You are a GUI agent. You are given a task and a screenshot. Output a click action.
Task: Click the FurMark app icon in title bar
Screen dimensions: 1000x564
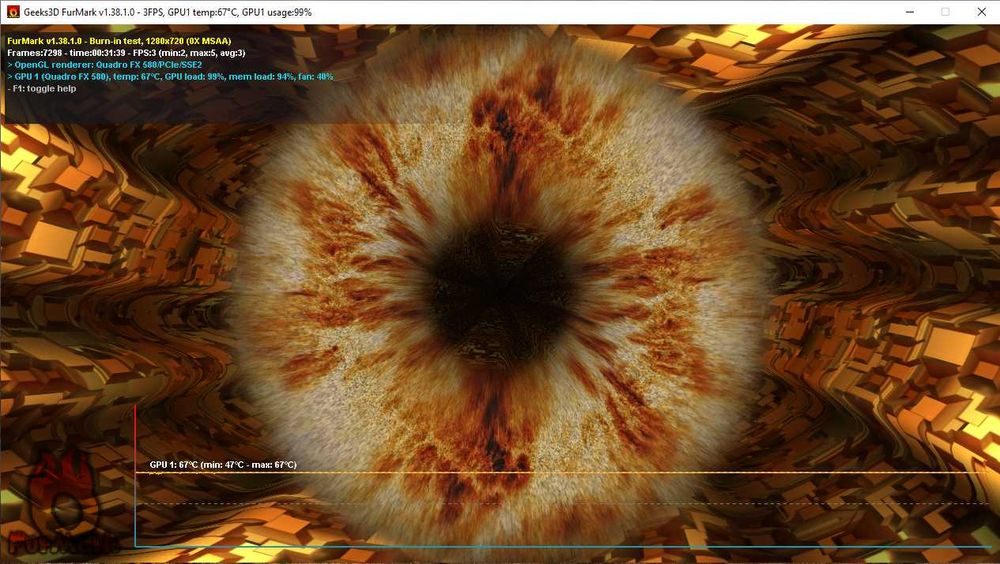[x=13, y=12]
